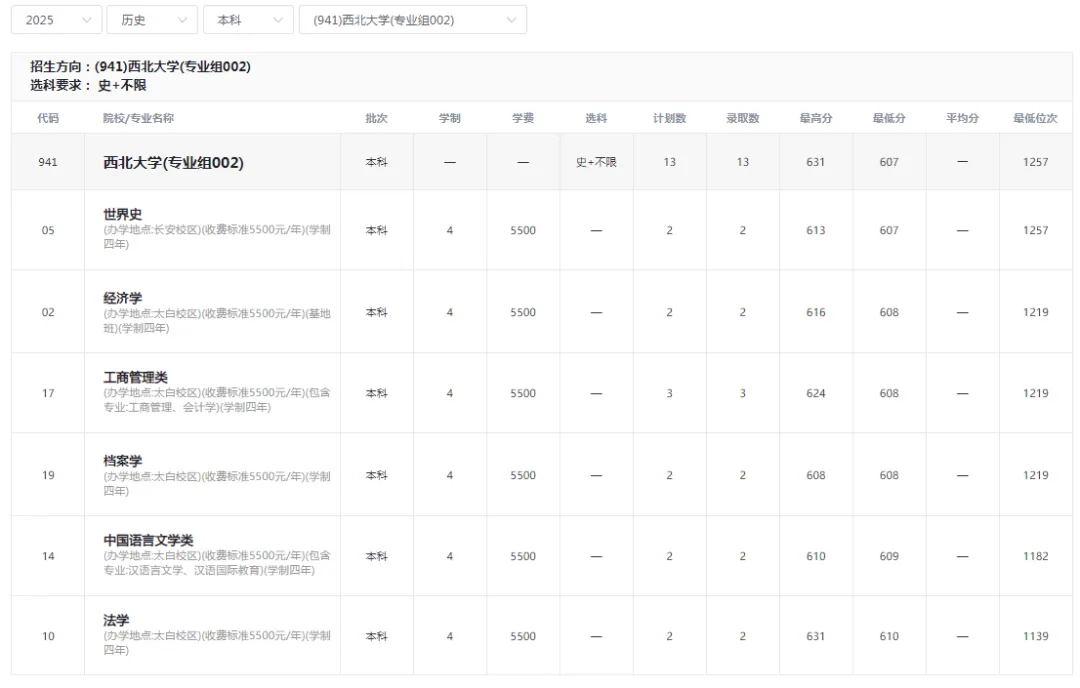Click the 最低位次 column header
The width and height of the screenshot is (1080, 688).
tap(1035, 118)
